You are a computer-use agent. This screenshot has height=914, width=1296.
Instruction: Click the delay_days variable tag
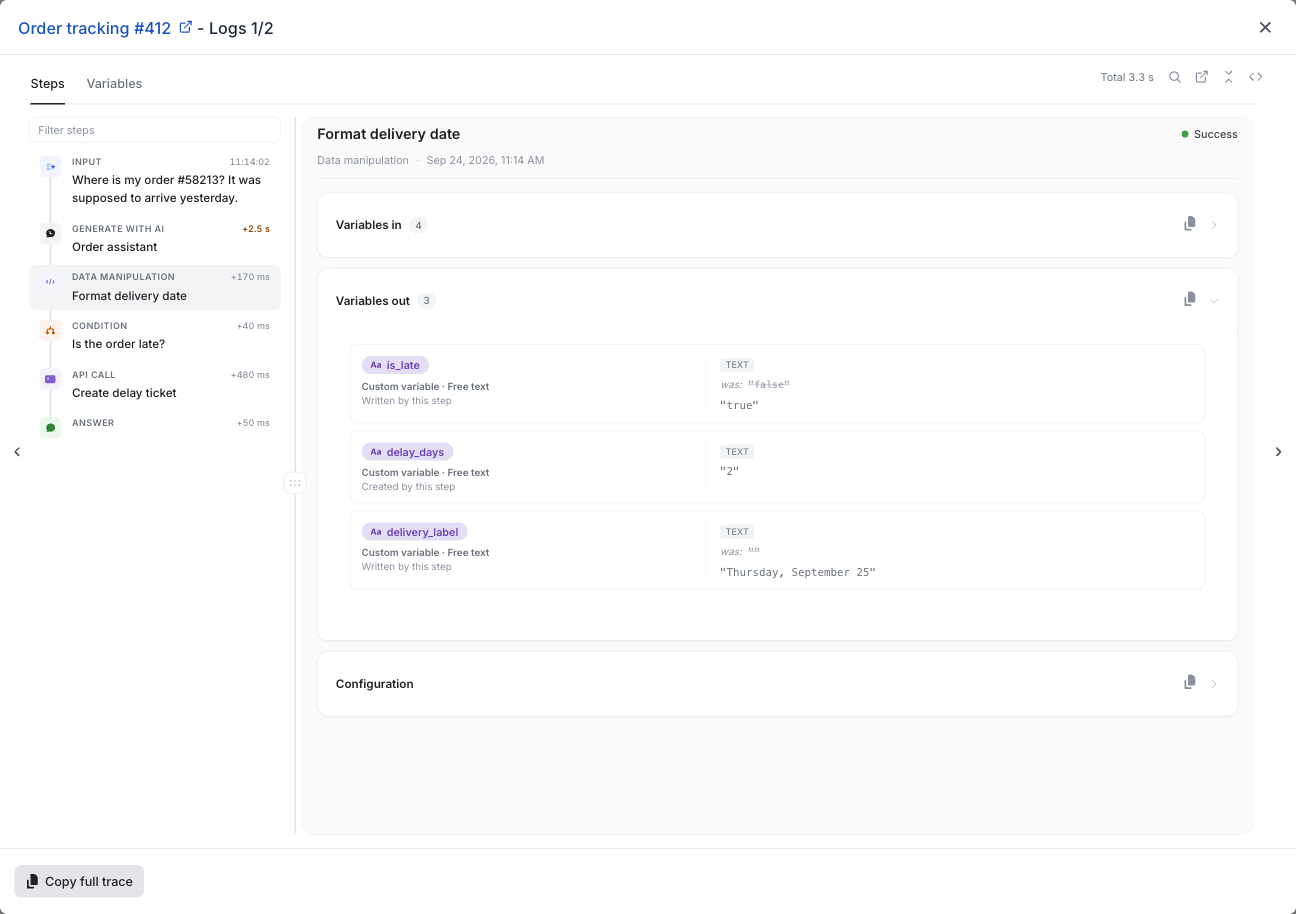(408, 451)
